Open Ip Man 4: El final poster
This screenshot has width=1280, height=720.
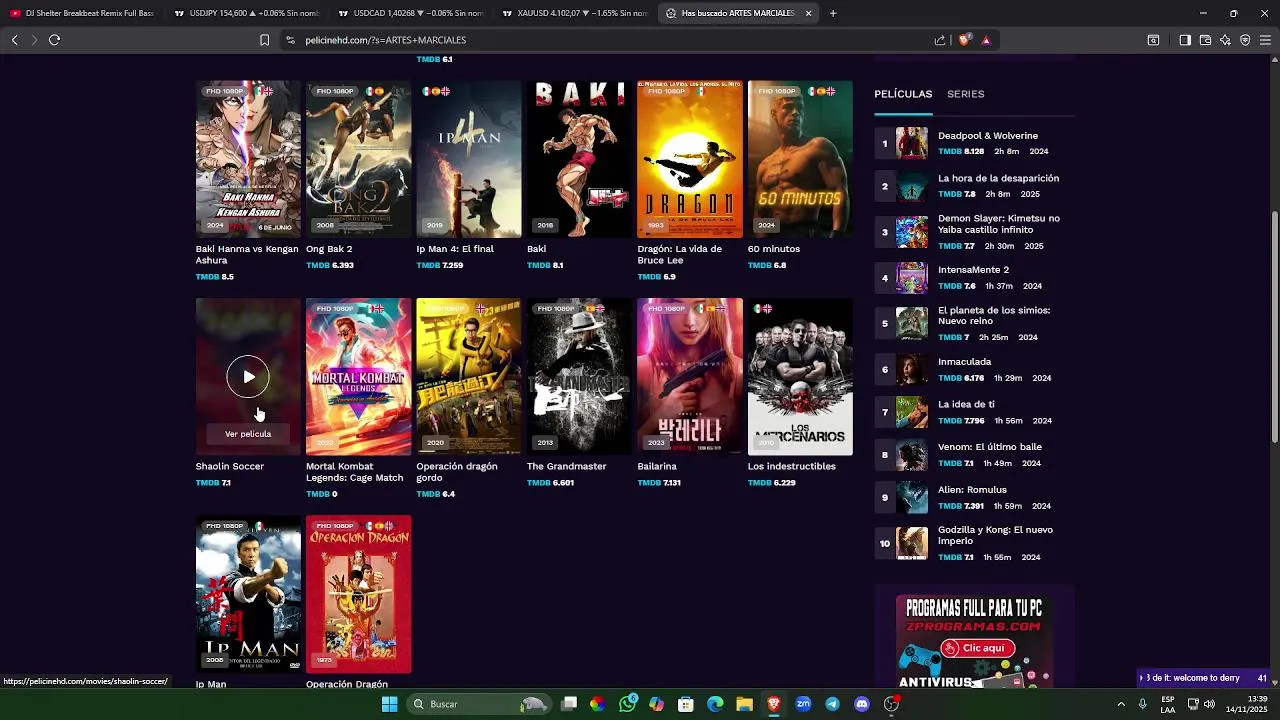pyautogui.click(x=469, y=159)
